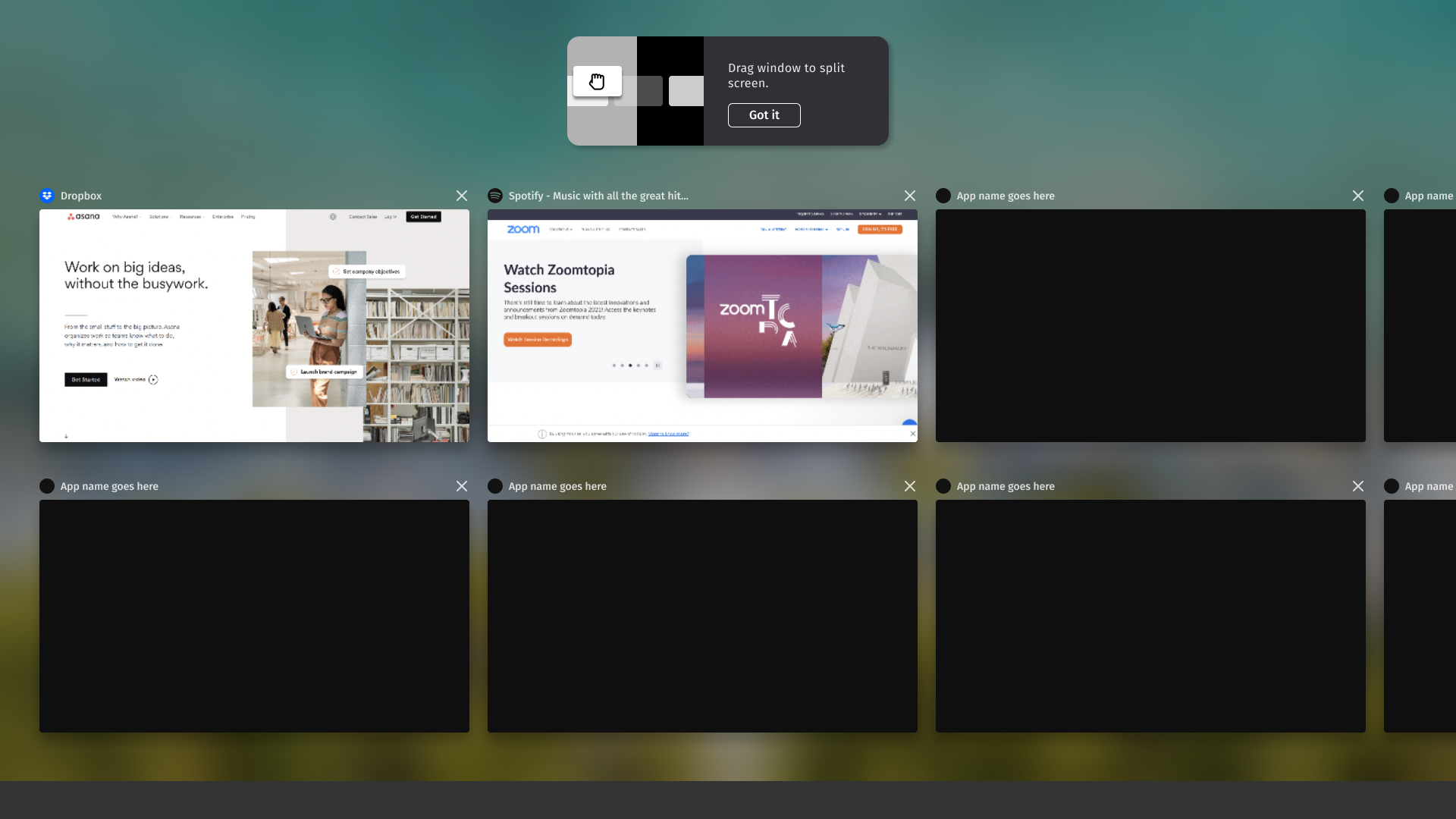Click the app icon of the bottom-left window title
The image size is (1456, 819).
[47, 486]
